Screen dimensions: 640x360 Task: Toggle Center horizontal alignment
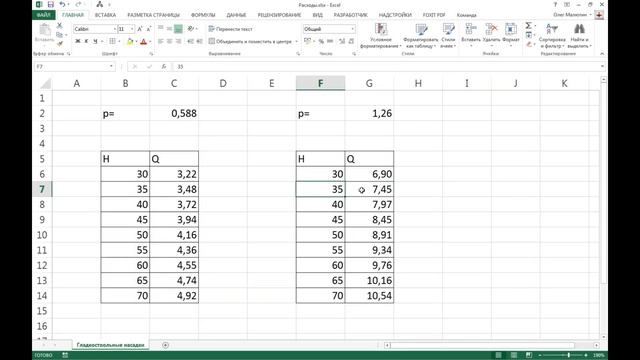(x=169, y=41)
